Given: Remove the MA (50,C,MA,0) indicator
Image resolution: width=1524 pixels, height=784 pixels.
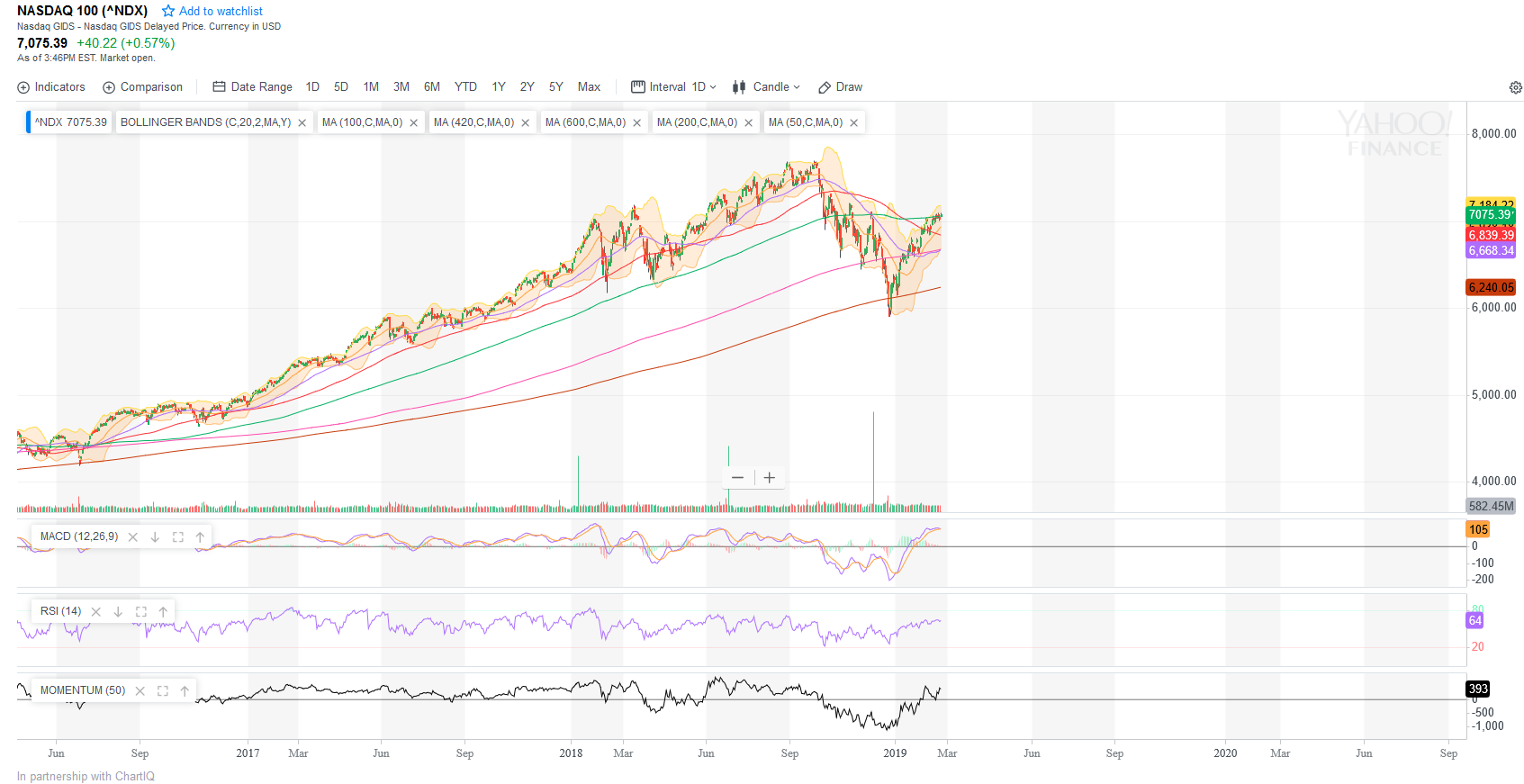Looking at the screenshot, I should pos(854,123).
